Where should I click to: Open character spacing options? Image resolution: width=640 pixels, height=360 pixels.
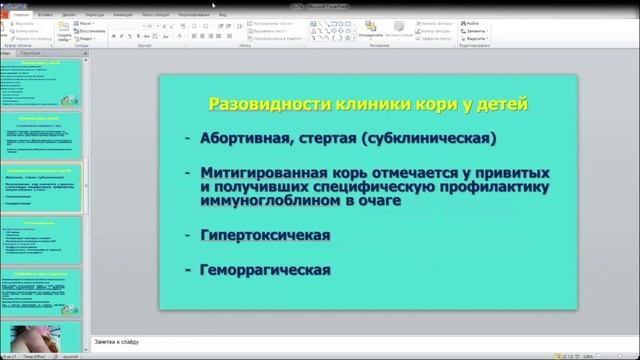156,36
